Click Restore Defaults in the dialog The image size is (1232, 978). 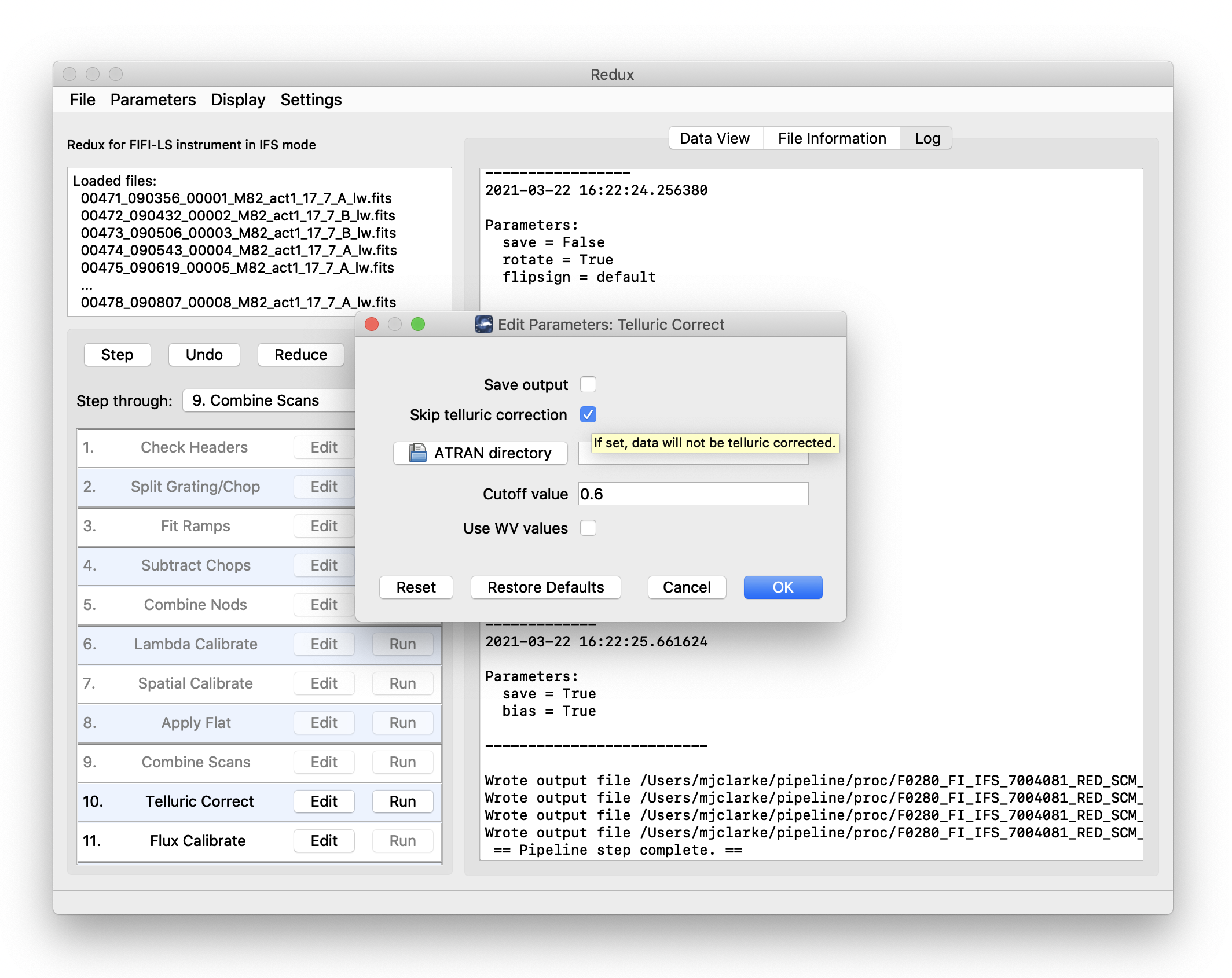(x=545, y=587)
